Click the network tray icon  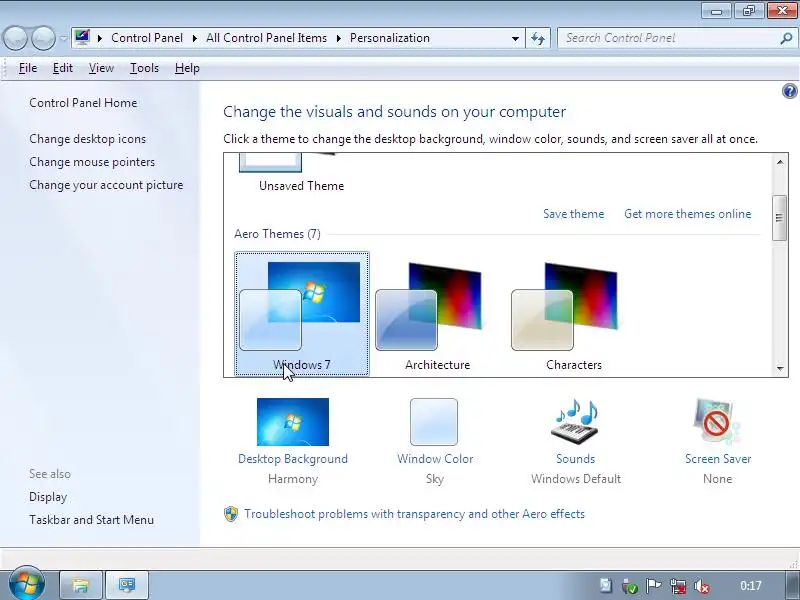tap(678, 586)
